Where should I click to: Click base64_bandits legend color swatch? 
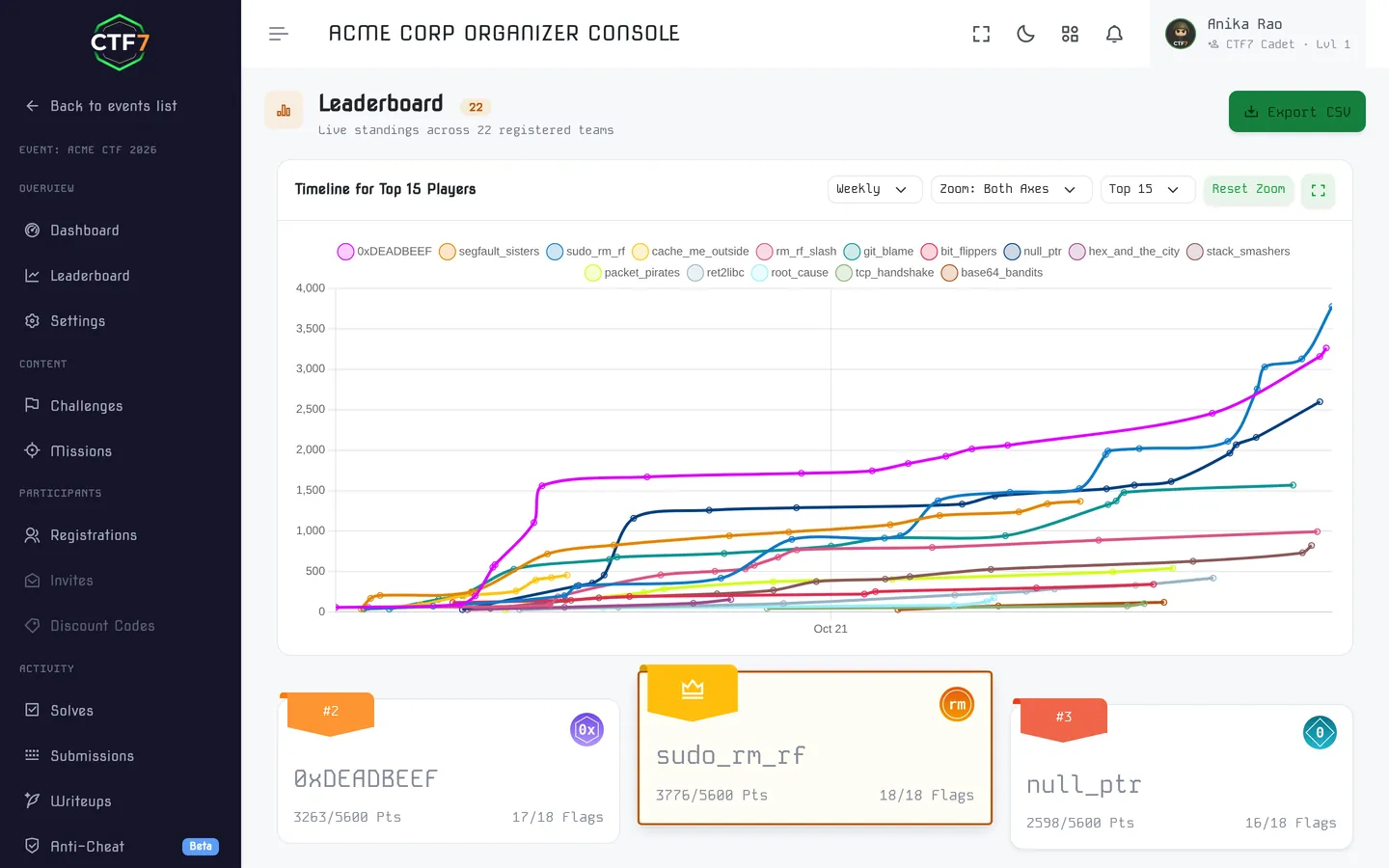949,273
